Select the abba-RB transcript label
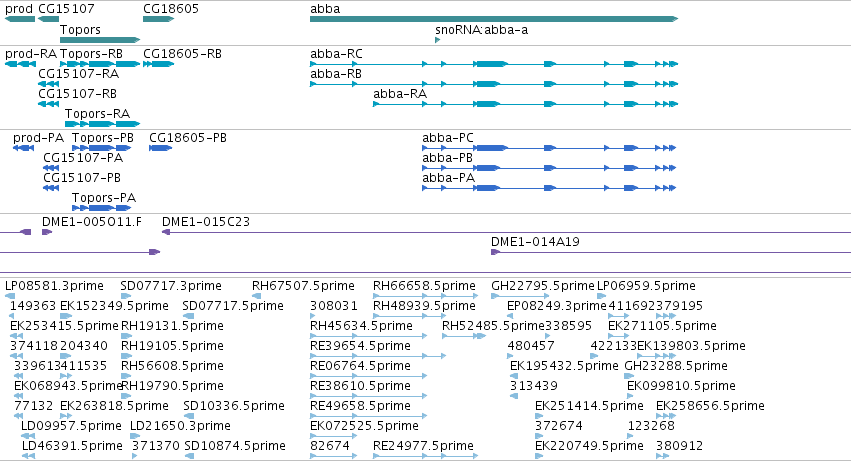Image resolution: width=851 pixels, height=461 pixels. 336,74
